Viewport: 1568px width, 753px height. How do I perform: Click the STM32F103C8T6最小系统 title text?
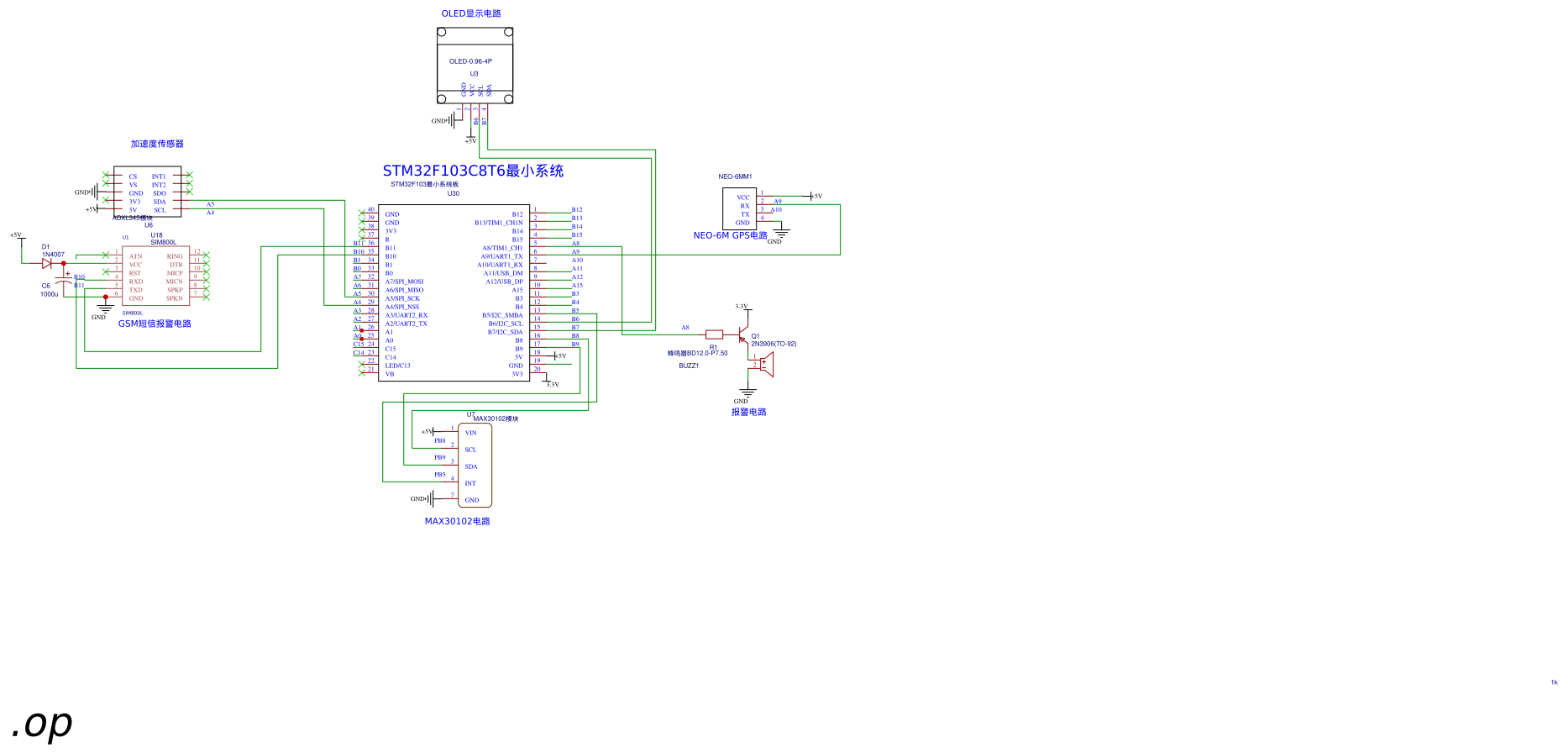tap(473, 171)
